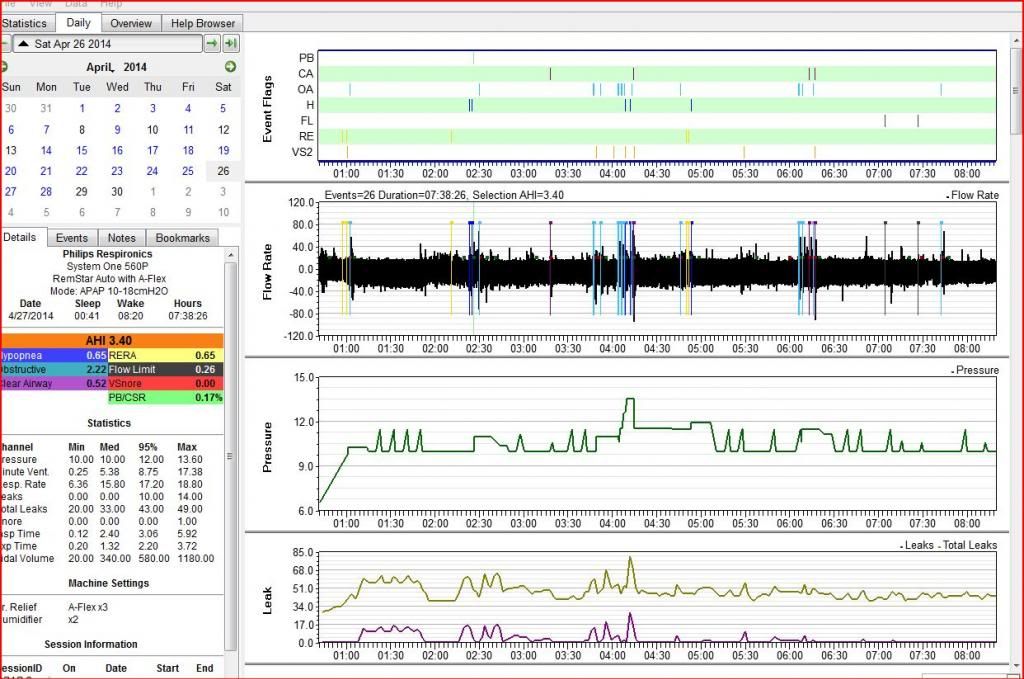1024x679 pixels.
Task: View the Bookmarks tab
Action: point(183,238)
